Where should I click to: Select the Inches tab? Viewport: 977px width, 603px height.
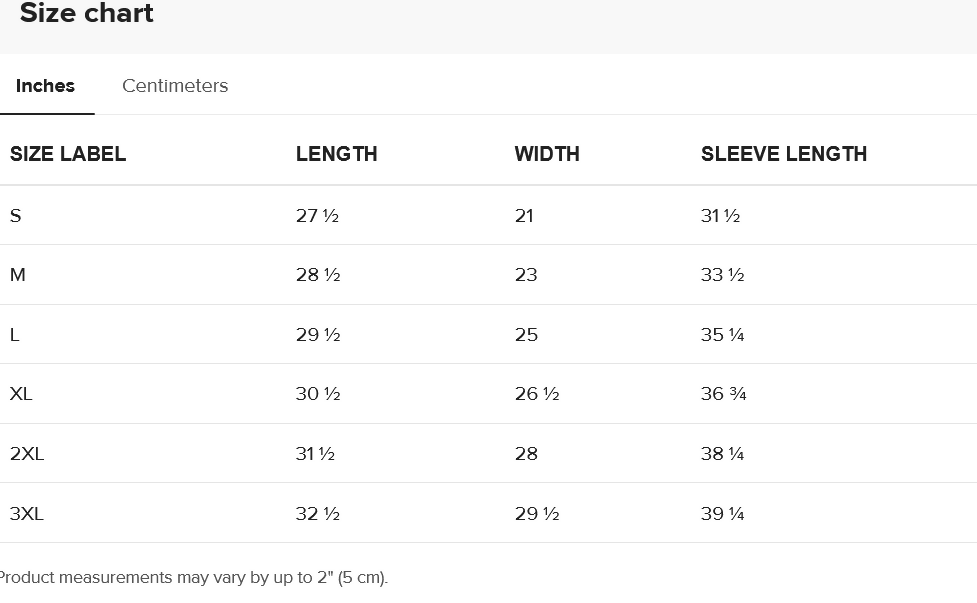[x=45, y=86]
